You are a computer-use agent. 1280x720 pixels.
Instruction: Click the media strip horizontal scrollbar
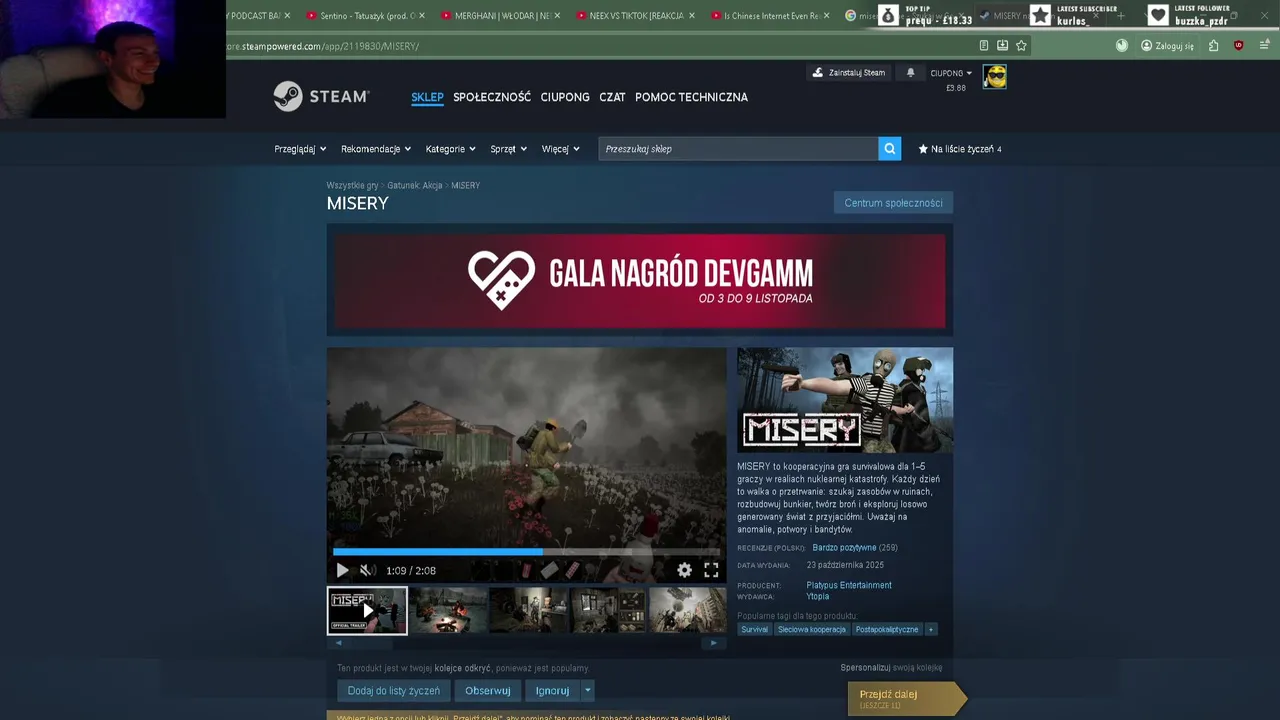click(526, 643)
